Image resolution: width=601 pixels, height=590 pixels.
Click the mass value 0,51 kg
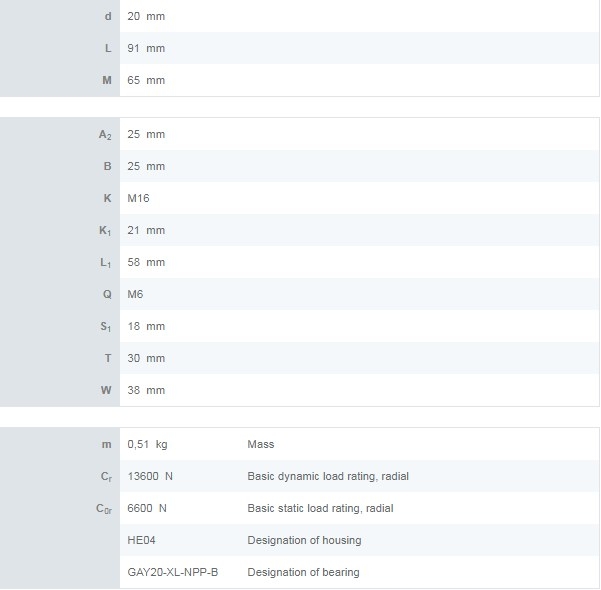[147, 445]
